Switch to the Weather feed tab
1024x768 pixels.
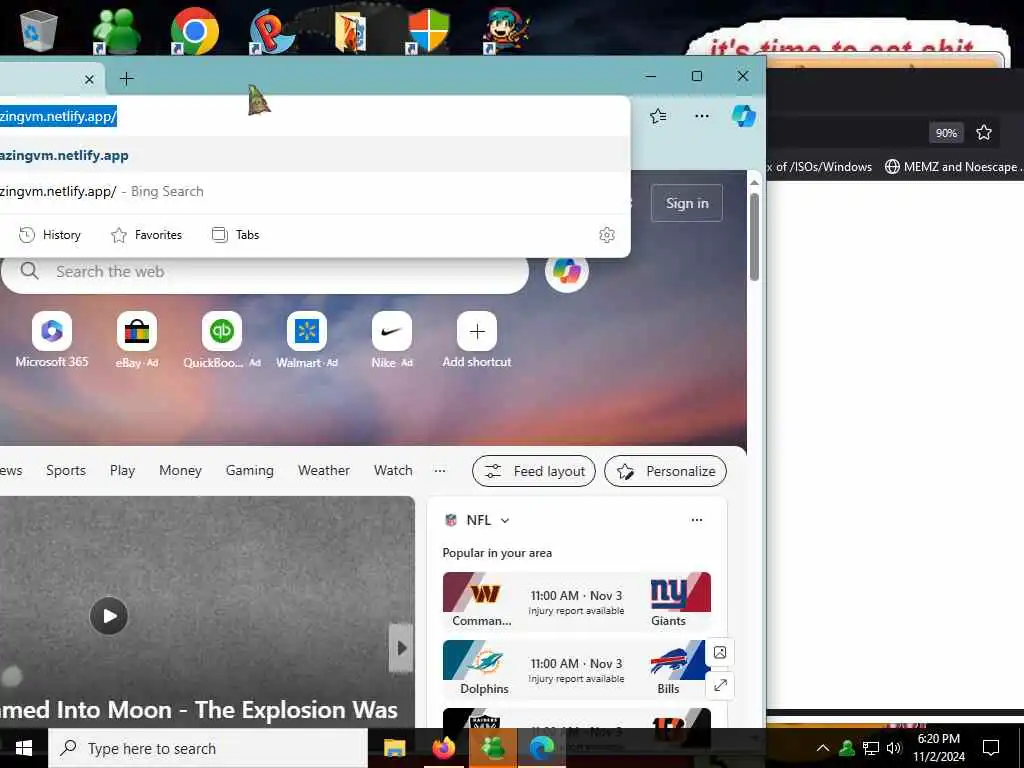coord(324,471)
